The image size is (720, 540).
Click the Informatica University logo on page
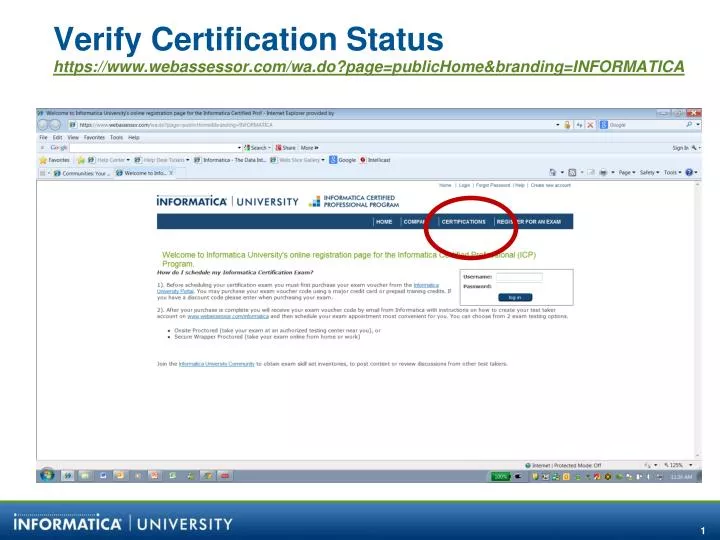[x=227, y=201]
